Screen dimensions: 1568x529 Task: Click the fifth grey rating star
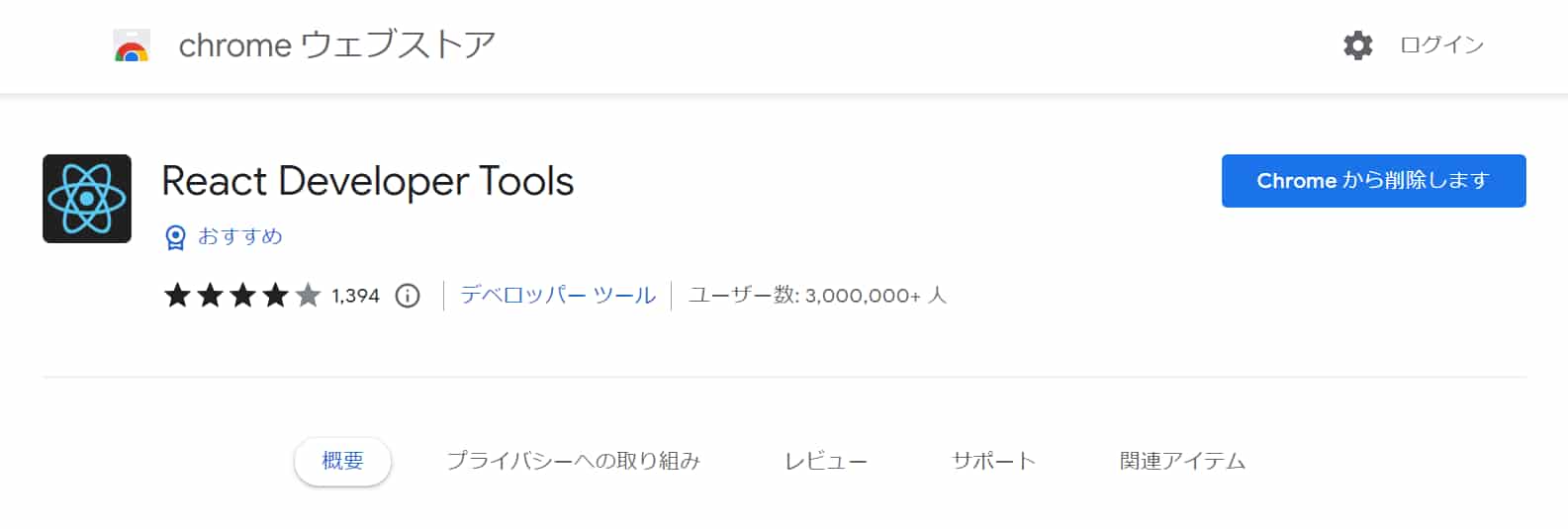(309, 295)
